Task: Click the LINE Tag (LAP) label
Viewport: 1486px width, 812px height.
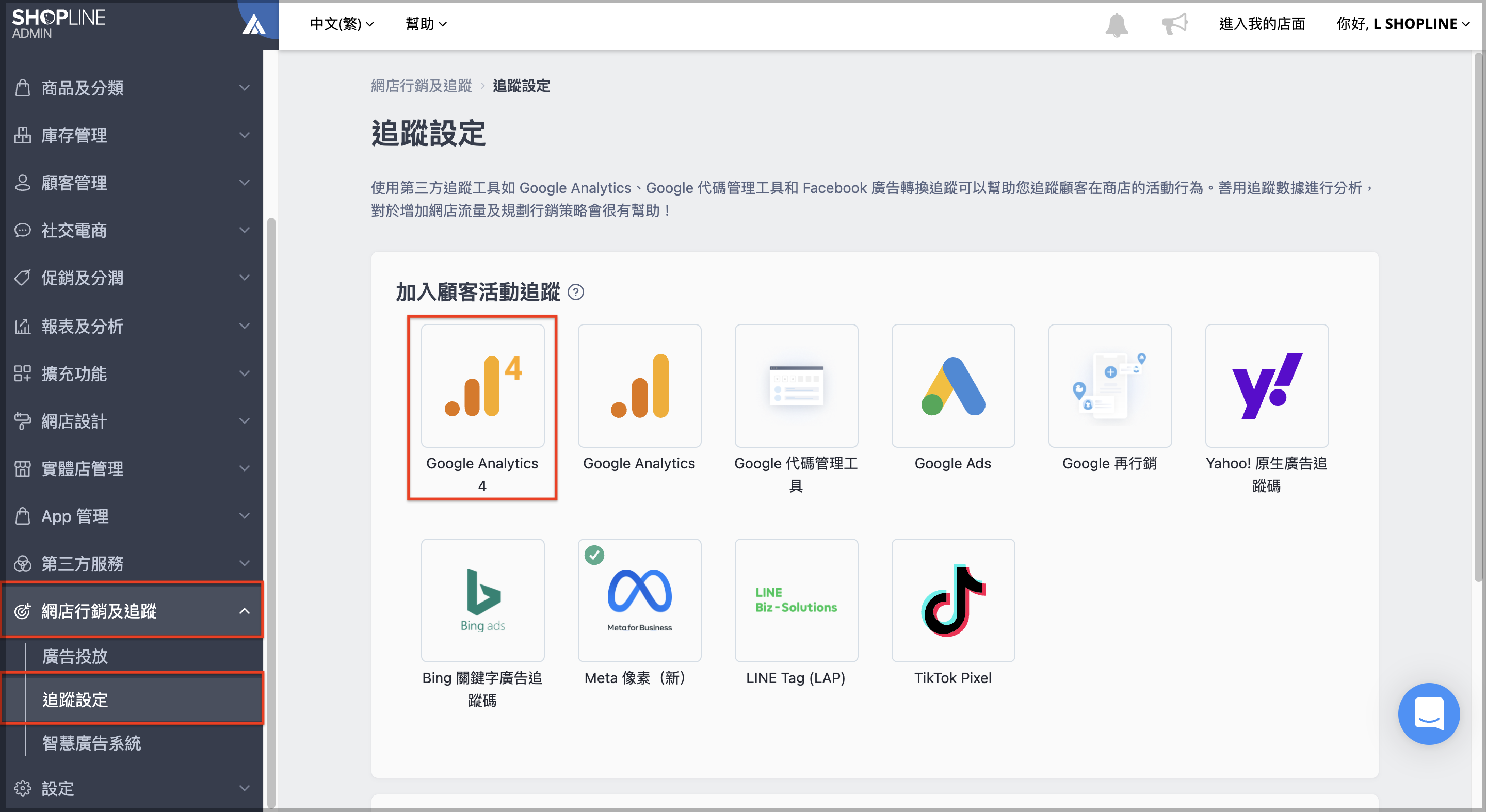Action: click(796, 678)
